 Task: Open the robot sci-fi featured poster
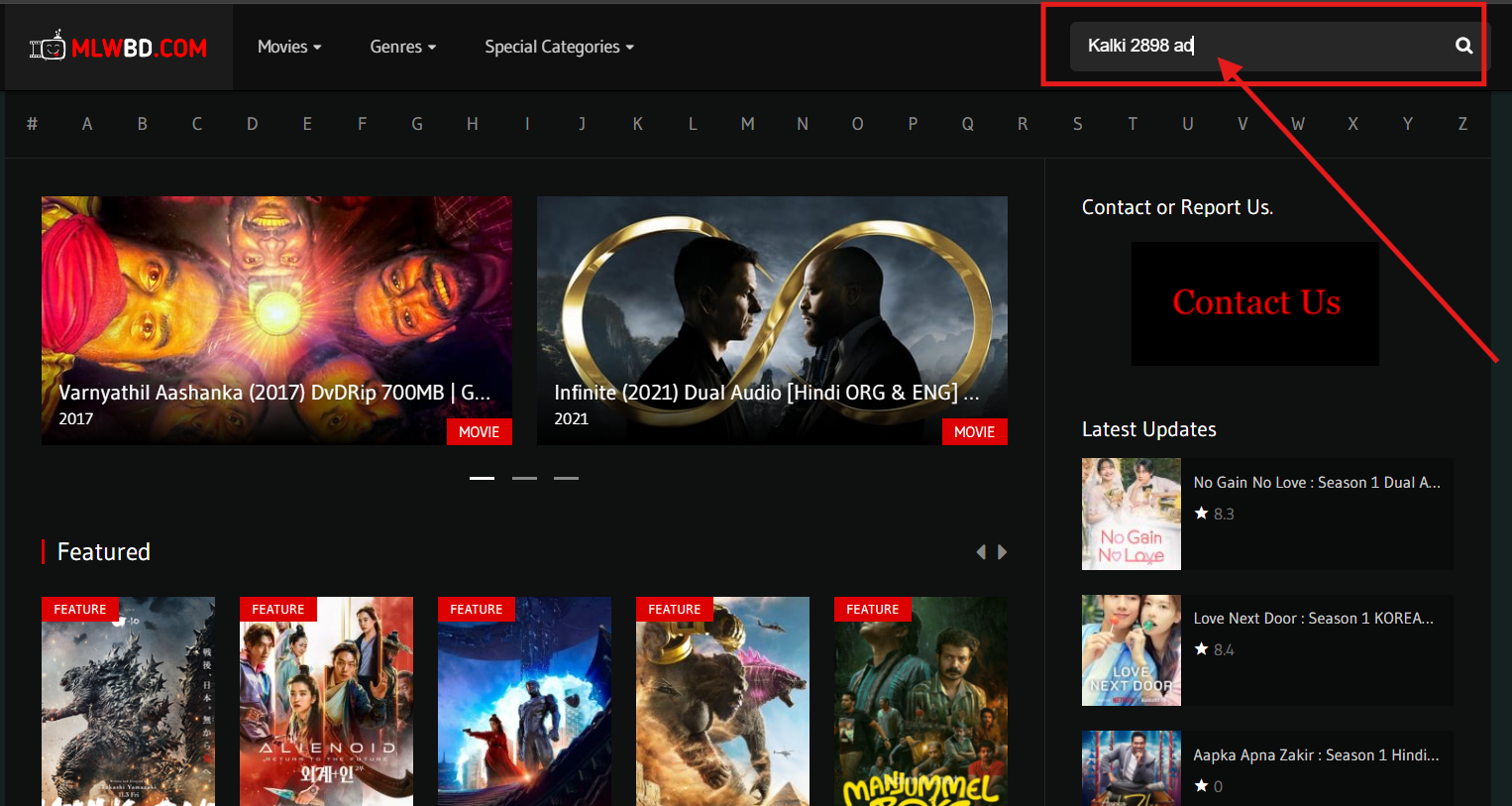click(524, 702)
